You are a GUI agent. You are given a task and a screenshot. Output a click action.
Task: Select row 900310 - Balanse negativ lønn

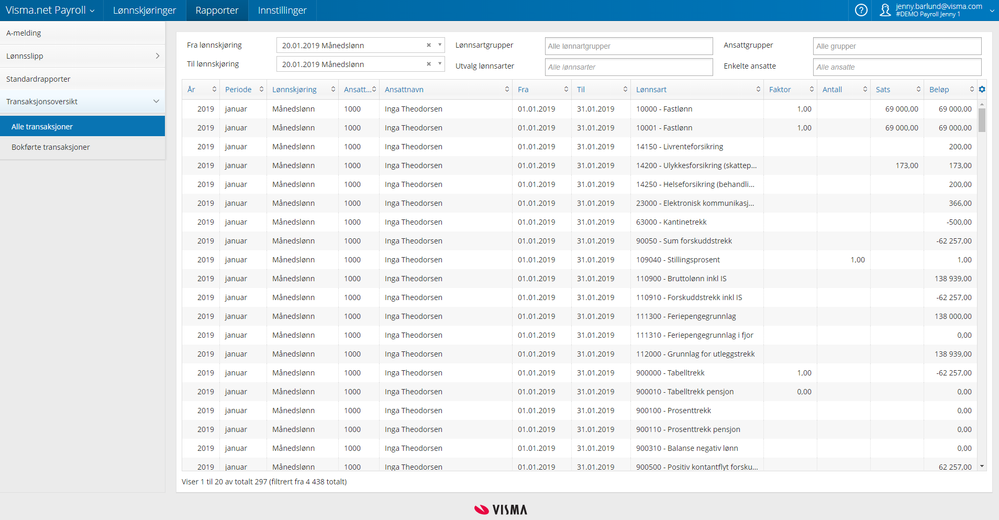tap(580, 448)
